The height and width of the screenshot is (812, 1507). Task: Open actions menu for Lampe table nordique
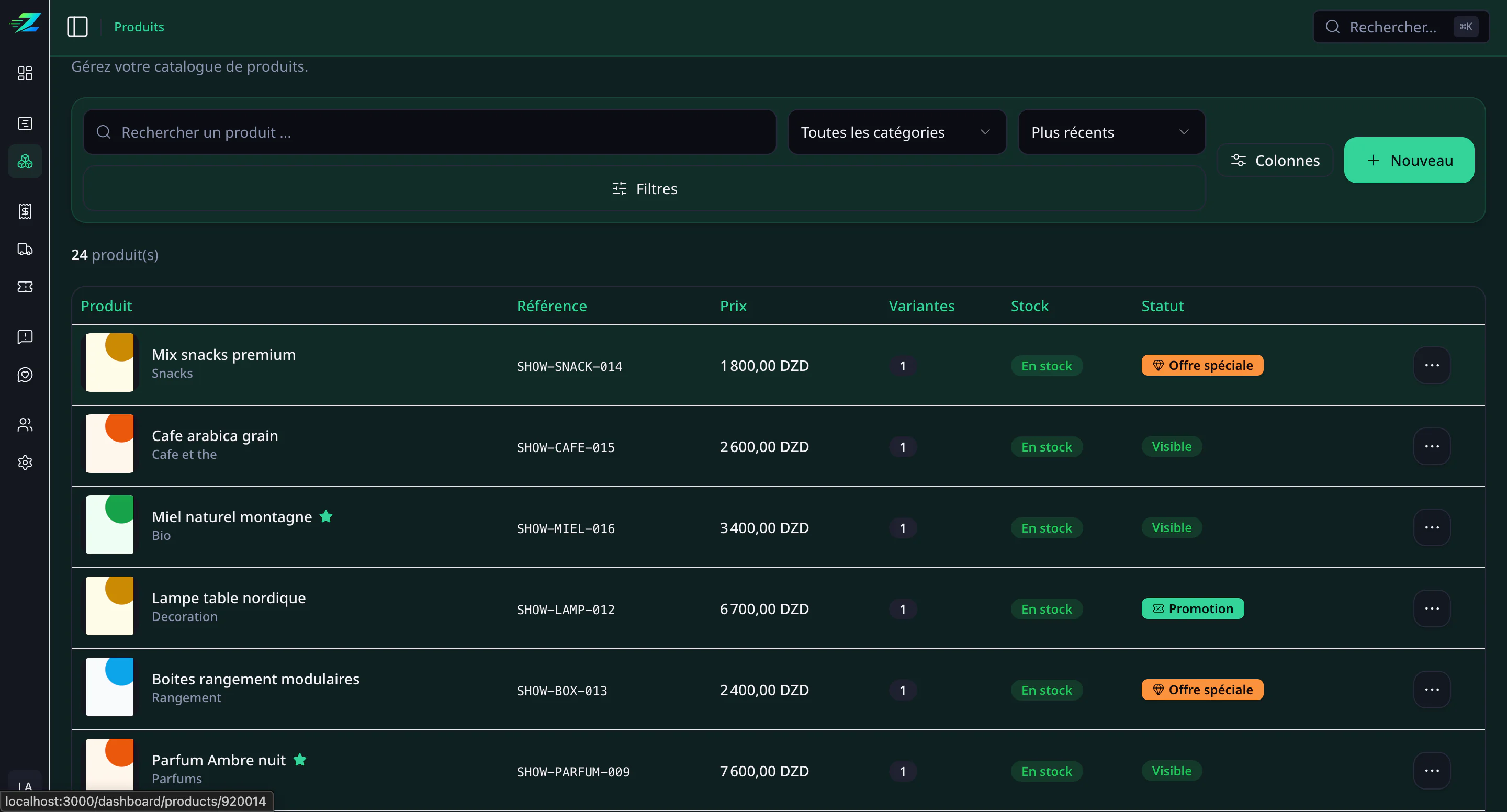click(1432, 609)
